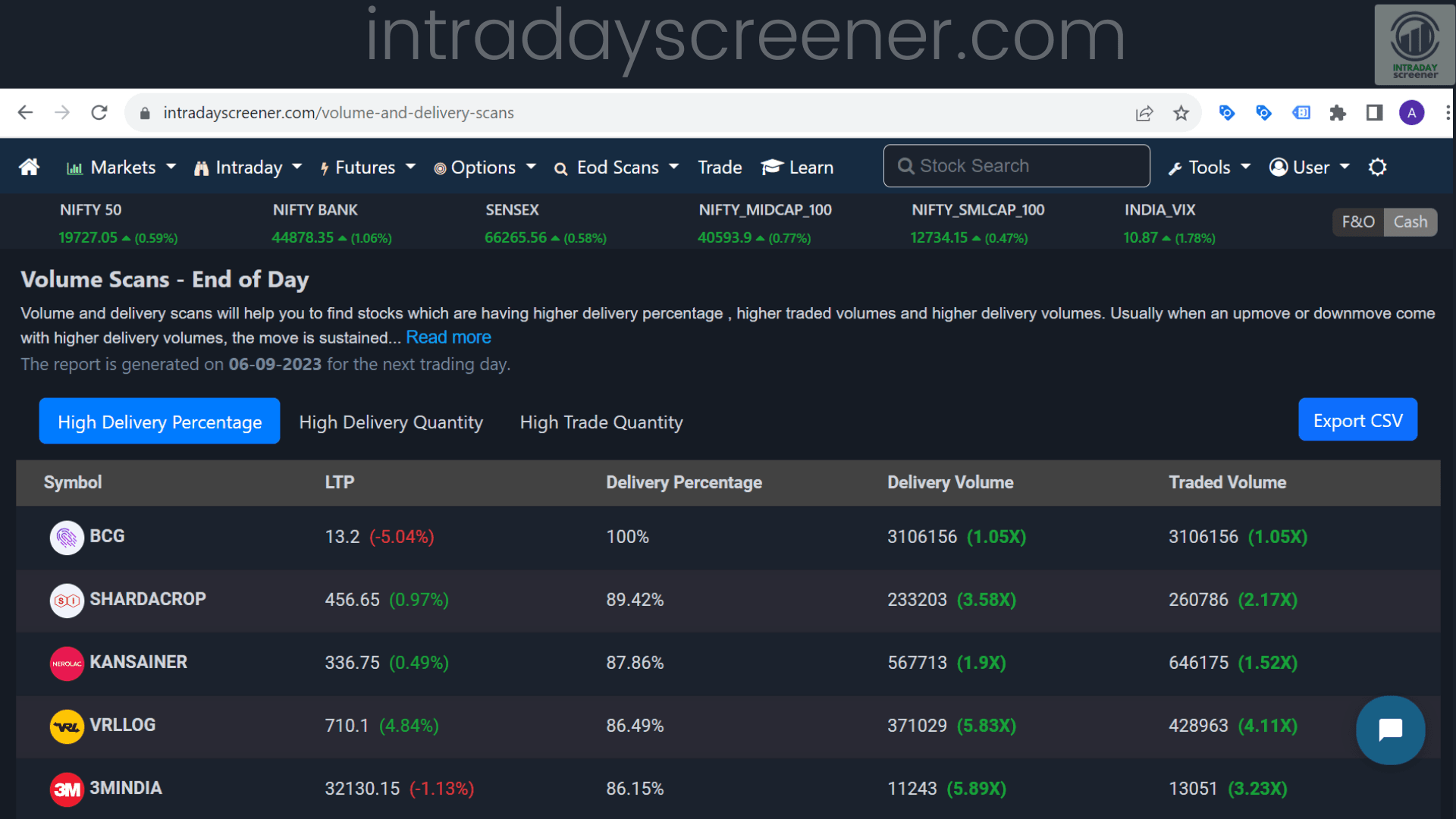Image resolution: width=1456 pixels, height=819 pixels.
Task: Open the share page icon in address bar
Action: click(x=1144, y=113)
